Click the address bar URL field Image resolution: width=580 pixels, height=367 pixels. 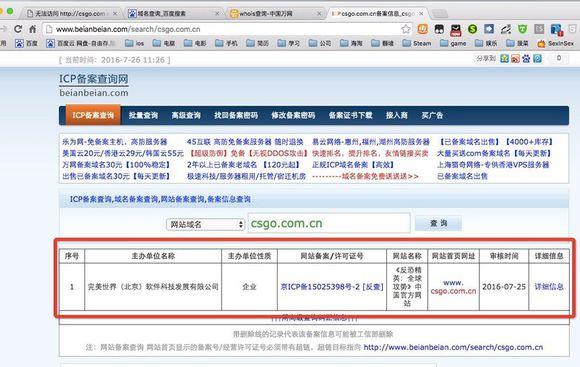[222, 29]
